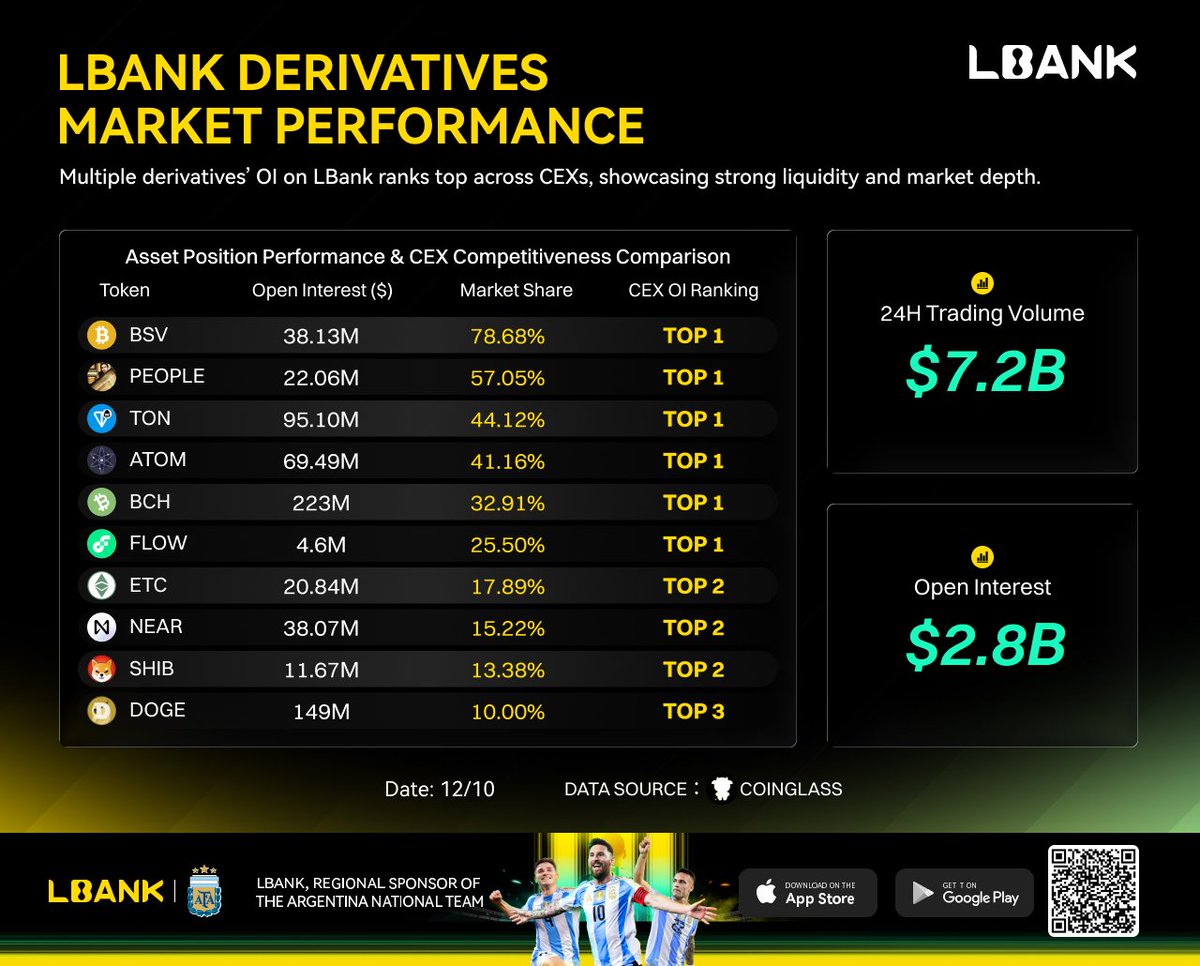The width and height of the screenshot is (1200, 966).
Task: Click the 15.22% market share value
Action: tap(508, 629)
